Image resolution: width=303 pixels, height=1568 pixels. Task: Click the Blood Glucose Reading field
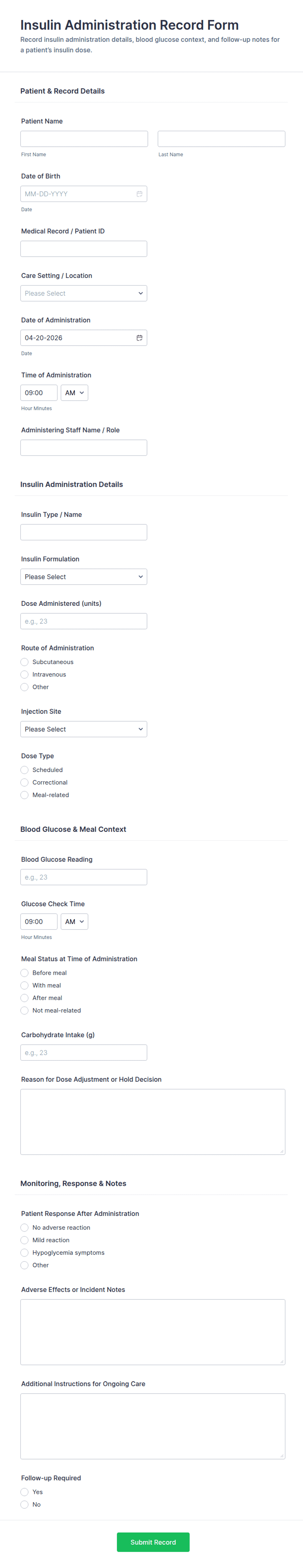[84, 877]
